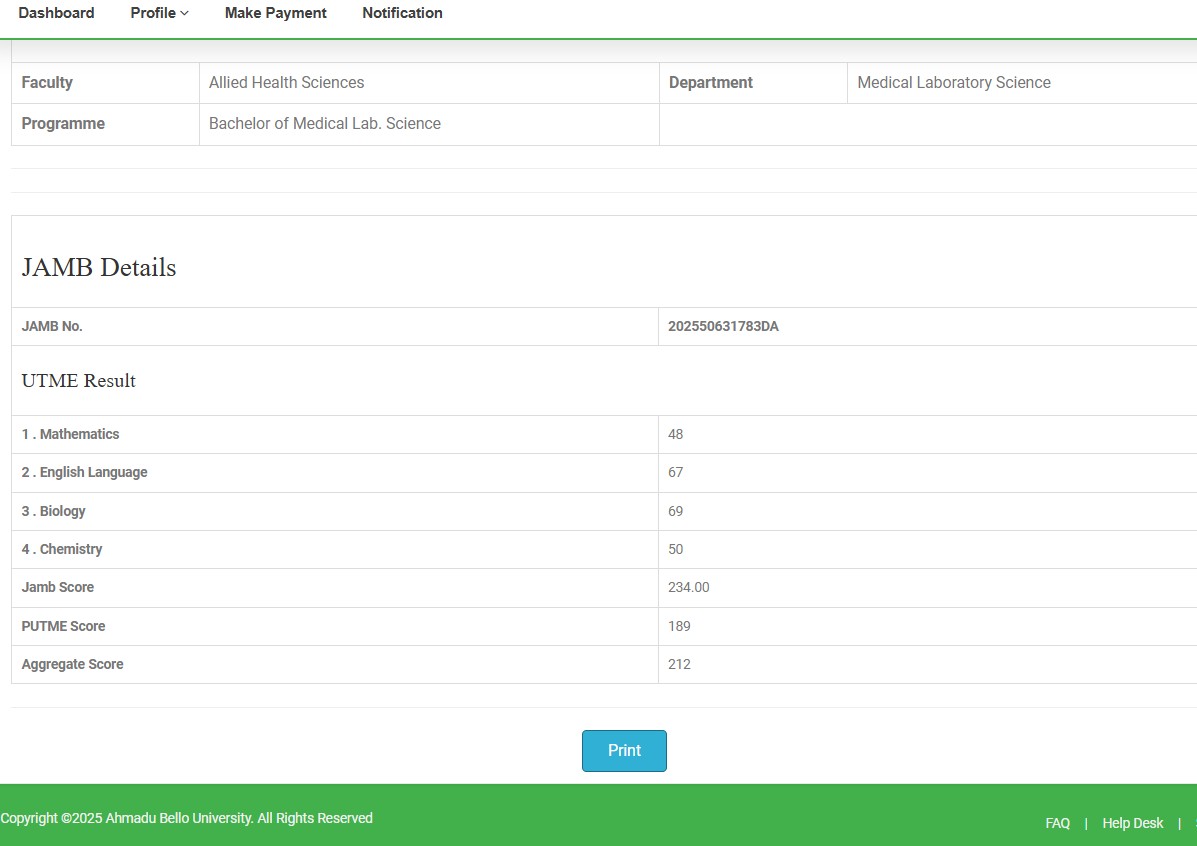Viewport: 1197px width, 846px height.
Task: Click the UTME Result heading
Action: click(79, 381)
